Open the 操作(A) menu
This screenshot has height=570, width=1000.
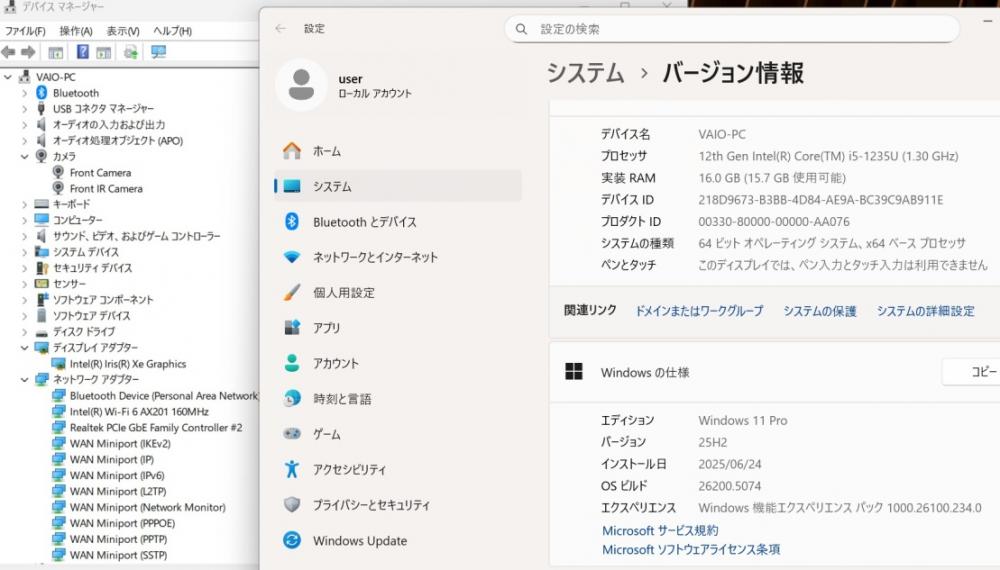coord(76,31)
